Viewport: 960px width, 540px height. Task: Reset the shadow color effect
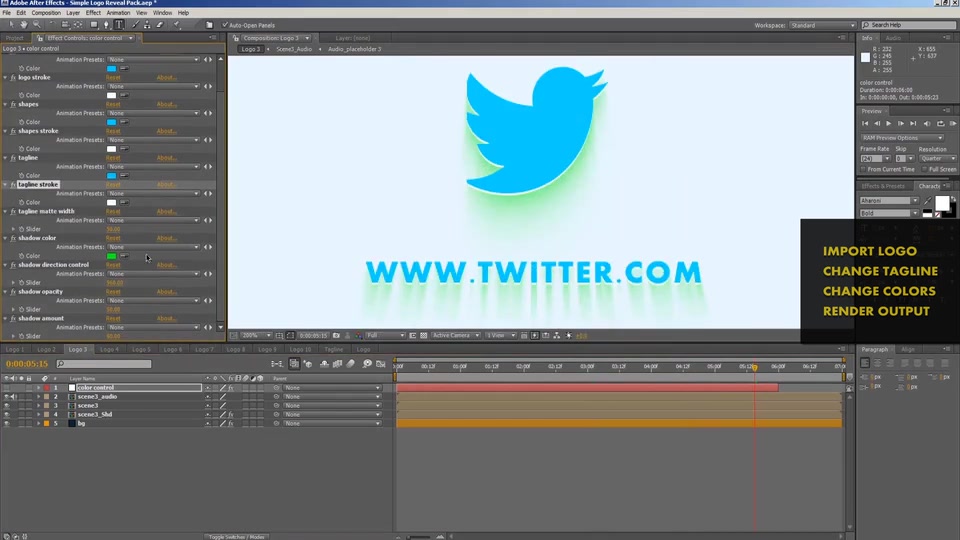coord(113,238)
